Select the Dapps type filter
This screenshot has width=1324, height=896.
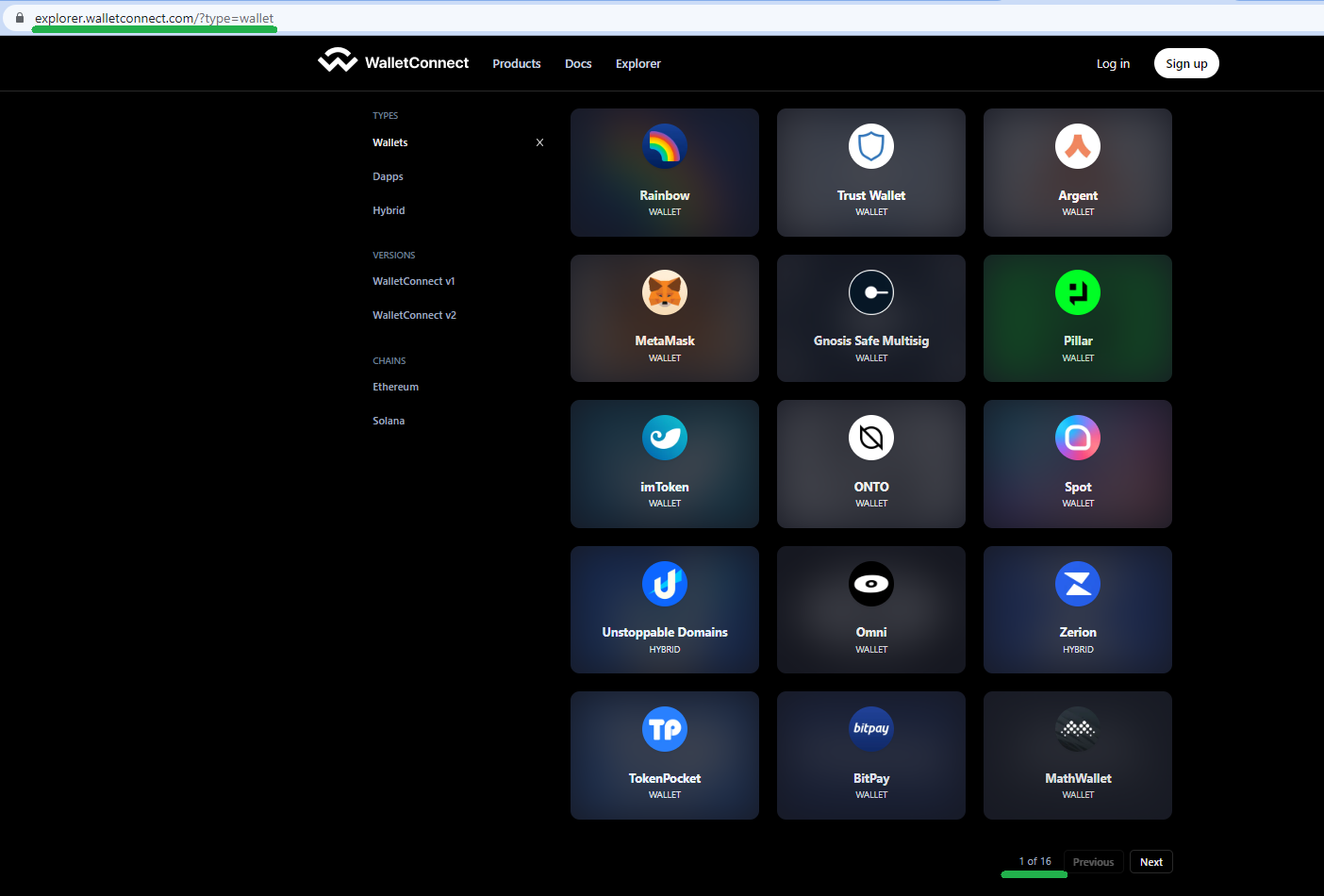pos(388,175)
